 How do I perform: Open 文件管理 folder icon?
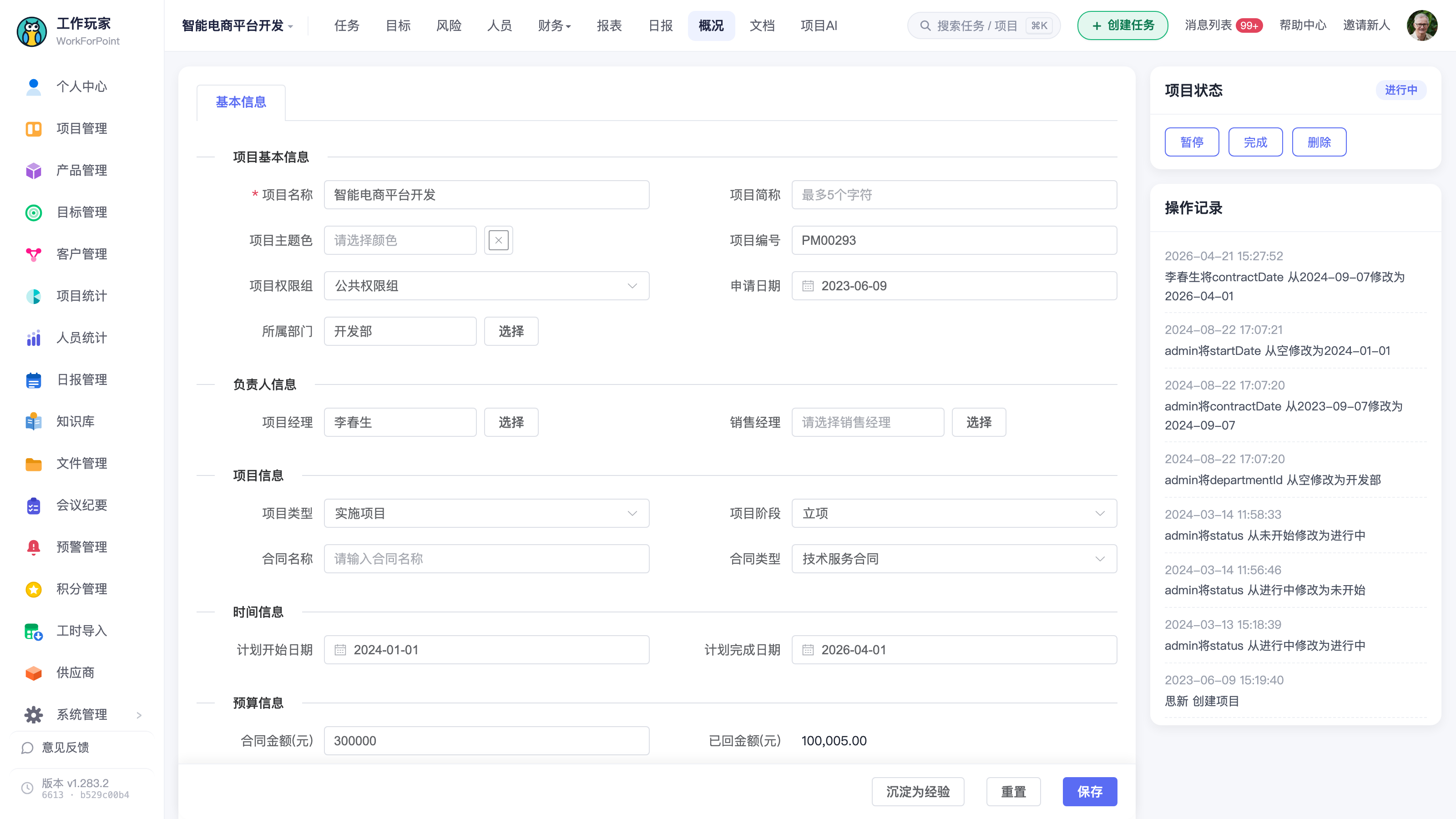click(33, 464)
